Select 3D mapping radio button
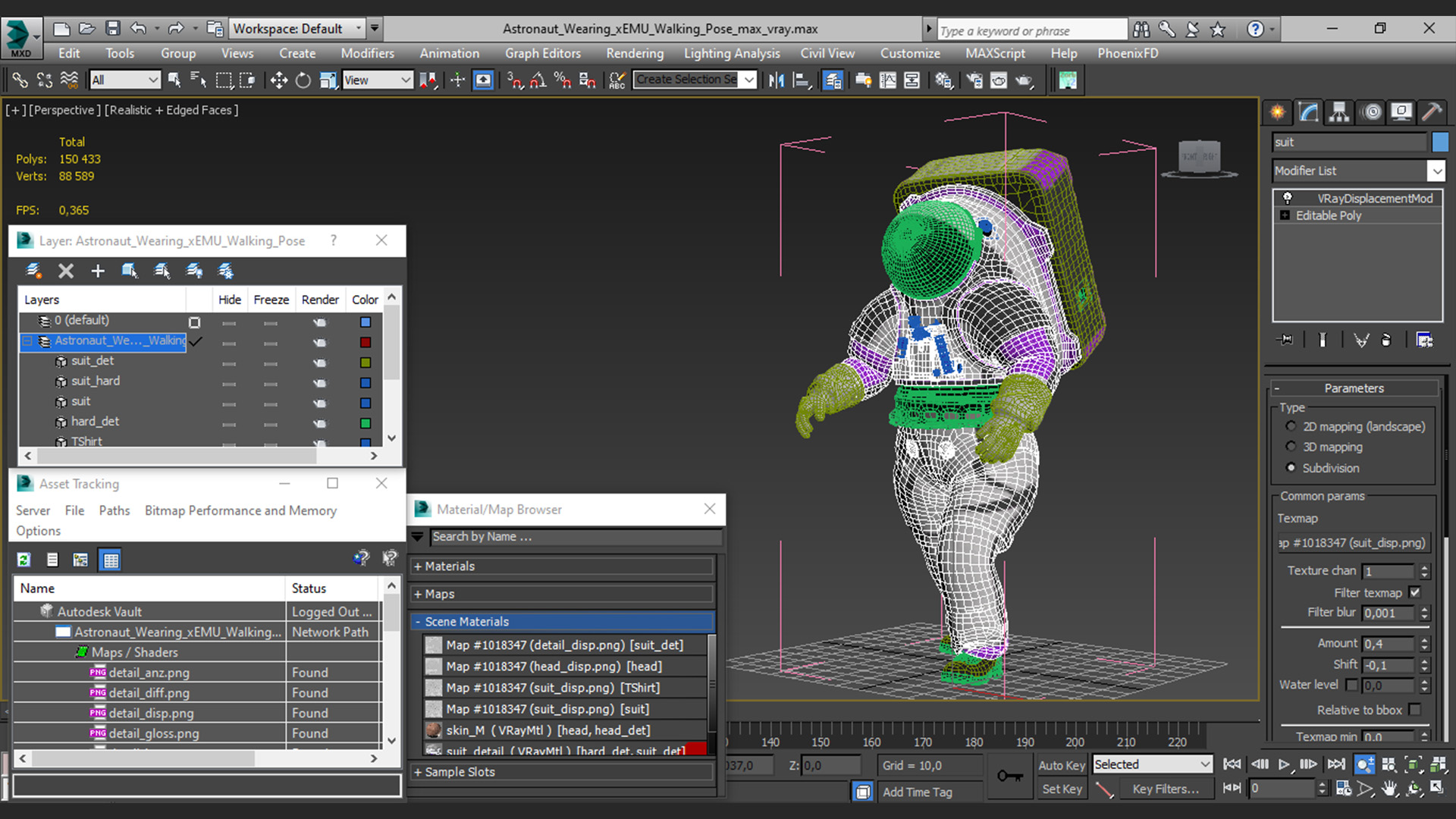The image size is (1456, 819). pyautogui.click(x=1291, y=447)
